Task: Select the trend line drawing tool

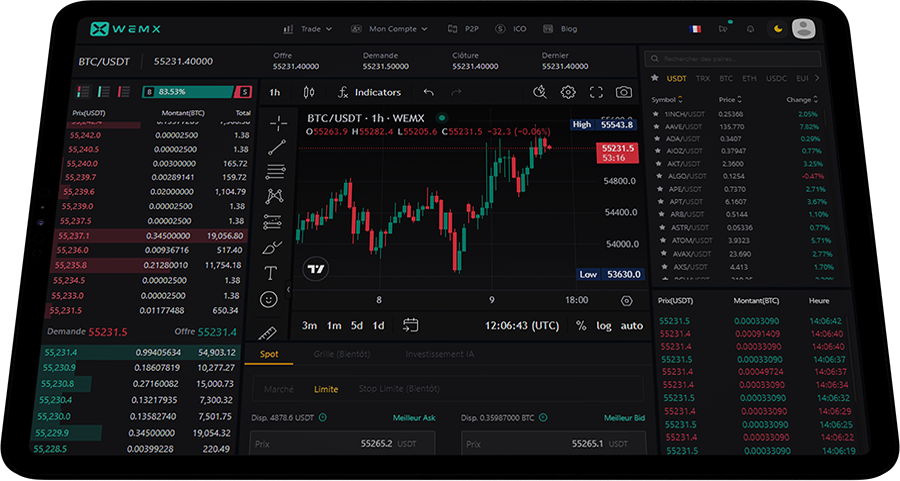Action: click(x=277, y=148)
